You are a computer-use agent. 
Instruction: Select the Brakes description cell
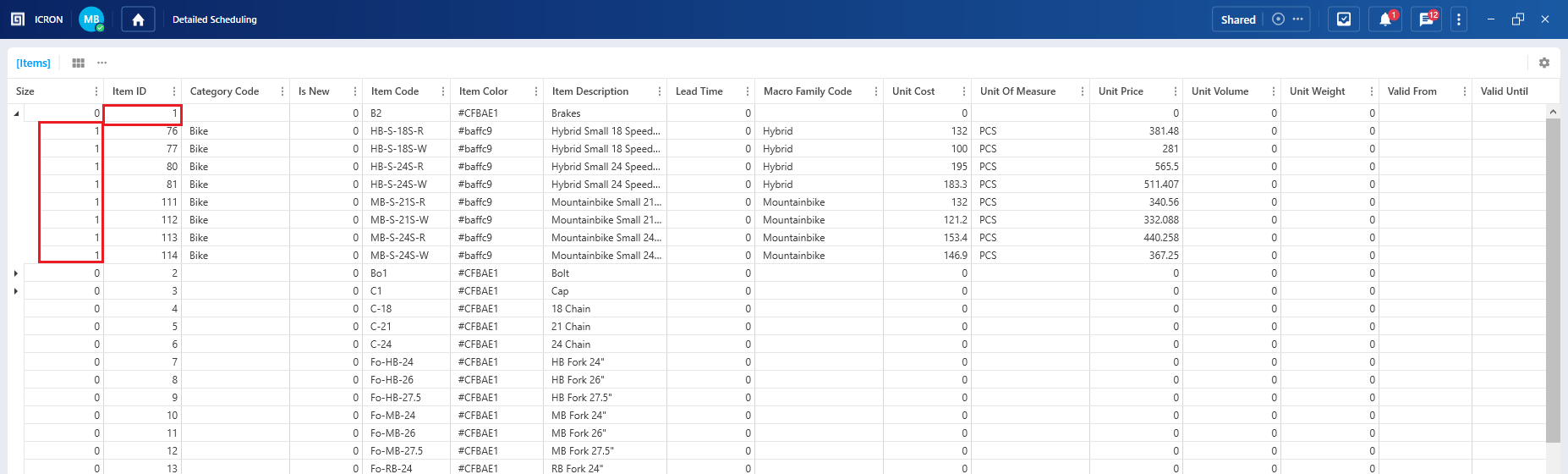[x=605, y=113]
